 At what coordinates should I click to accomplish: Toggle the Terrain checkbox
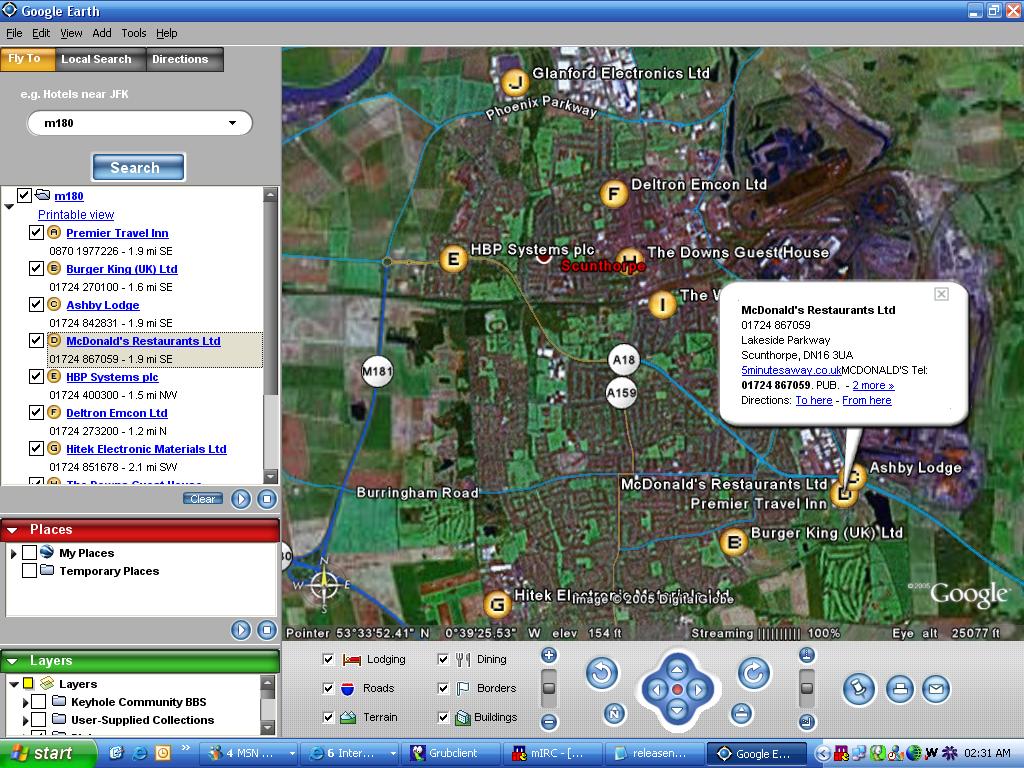(x=328, y=717)
